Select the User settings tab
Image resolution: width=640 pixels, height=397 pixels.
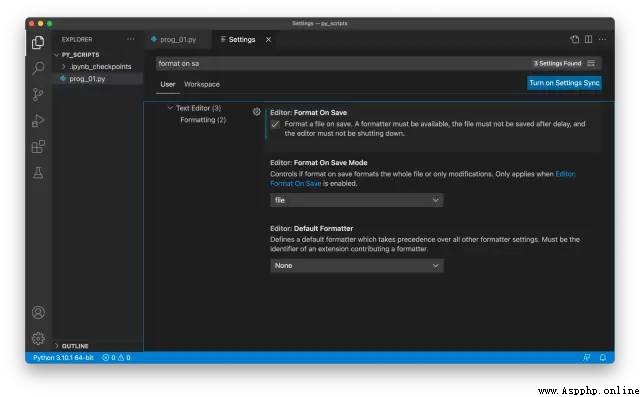pos(168,84)
